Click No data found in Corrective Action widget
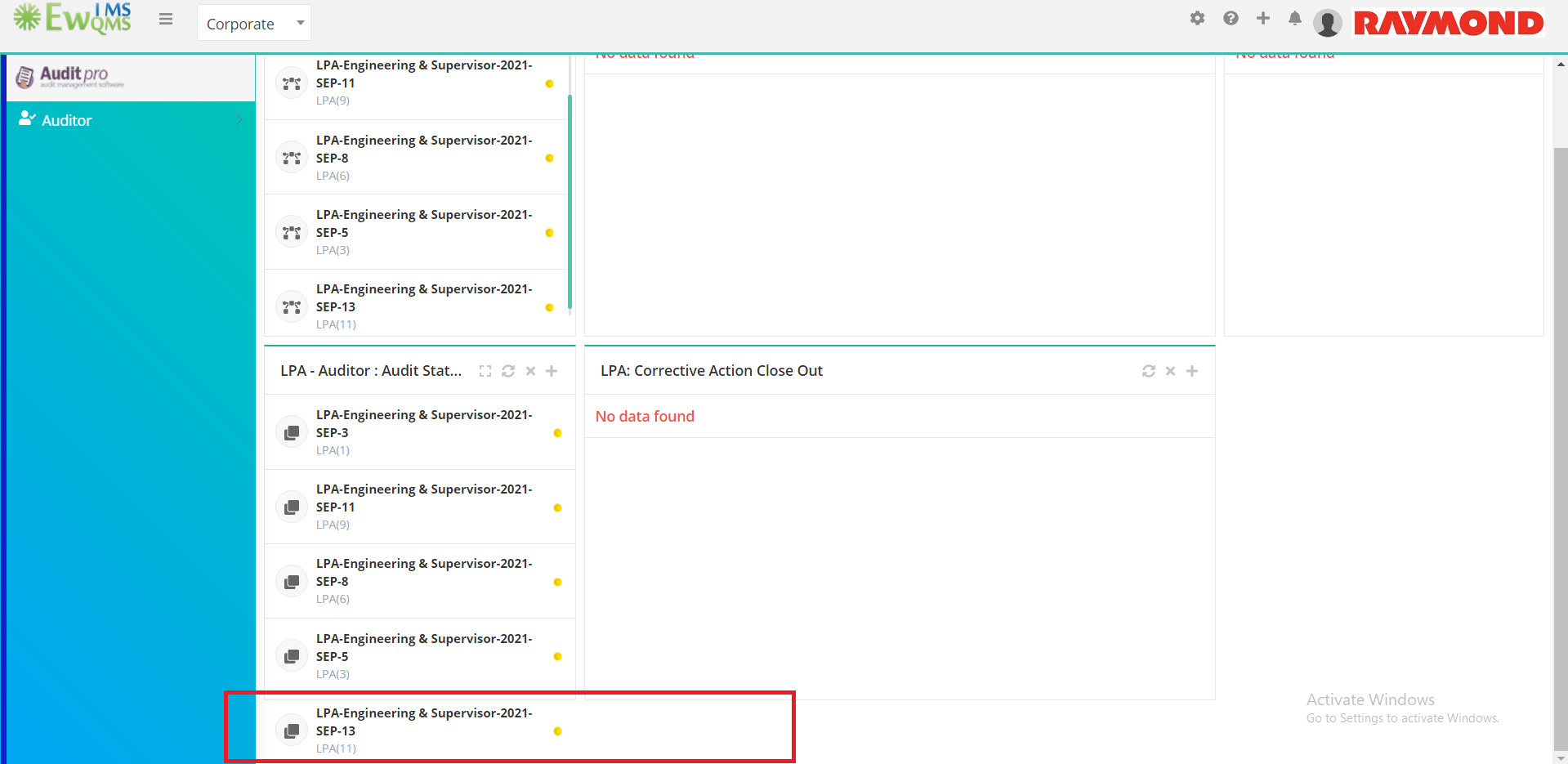 click(x=645, y=416)
